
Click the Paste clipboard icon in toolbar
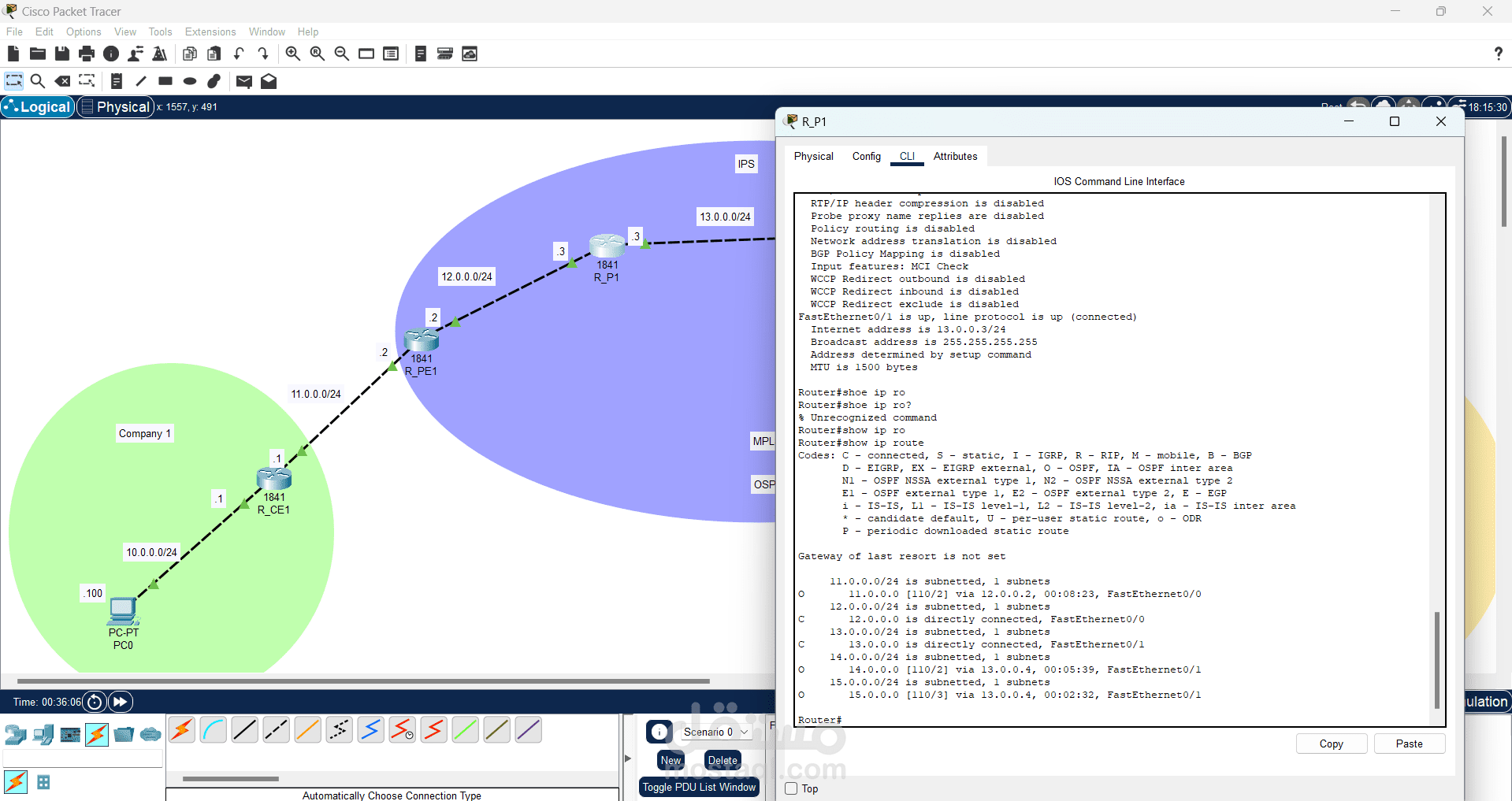[214, 54]
